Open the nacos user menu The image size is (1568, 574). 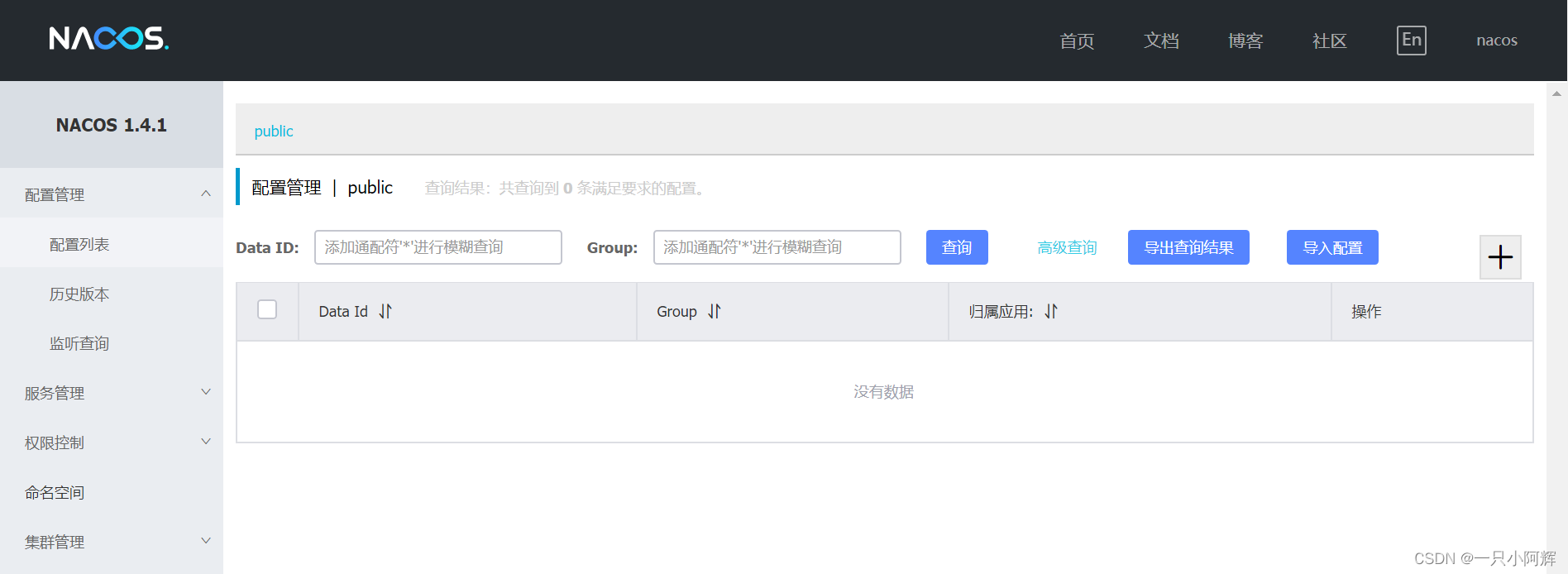[x=1497, y=41]
